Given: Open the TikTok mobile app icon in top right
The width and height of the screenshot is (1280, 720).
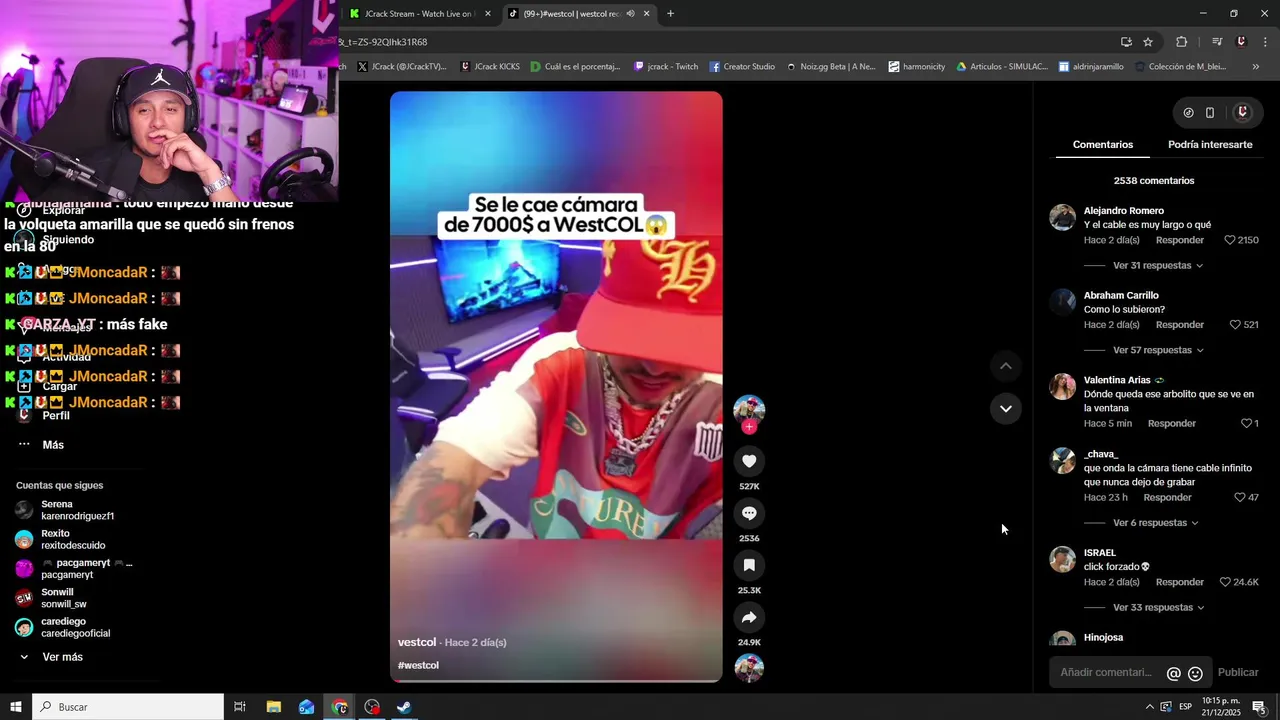Looking at the screenshot, I should [x=1210, y=113].
